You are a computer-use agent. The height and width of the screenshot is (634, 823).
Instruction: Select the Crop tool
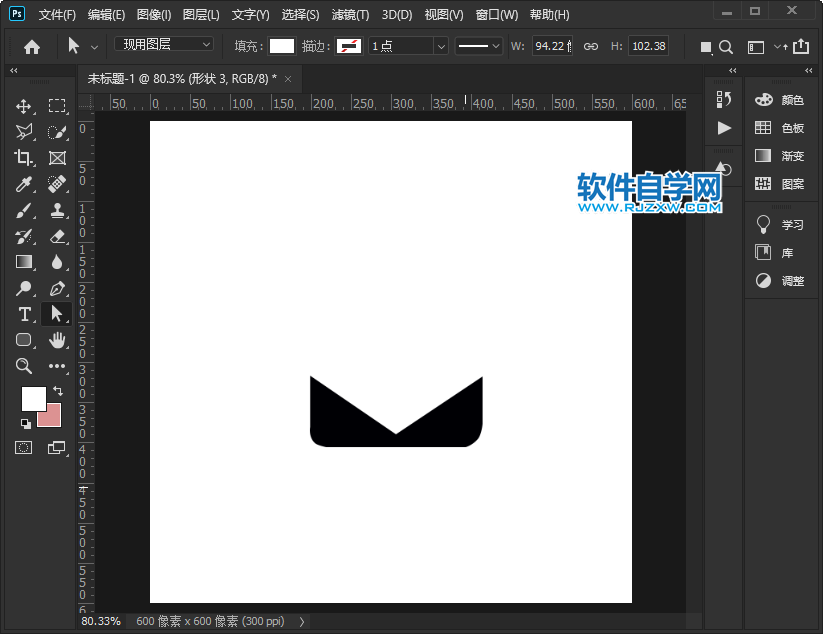click(25, 158)
